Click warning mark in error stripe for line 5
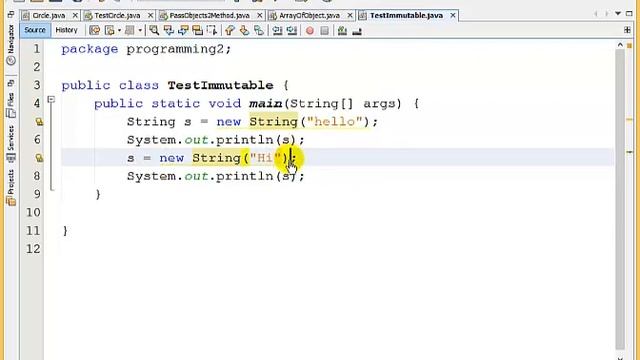Image resolution: width=640 pixels, height=360 pixels. coord(629,120)
